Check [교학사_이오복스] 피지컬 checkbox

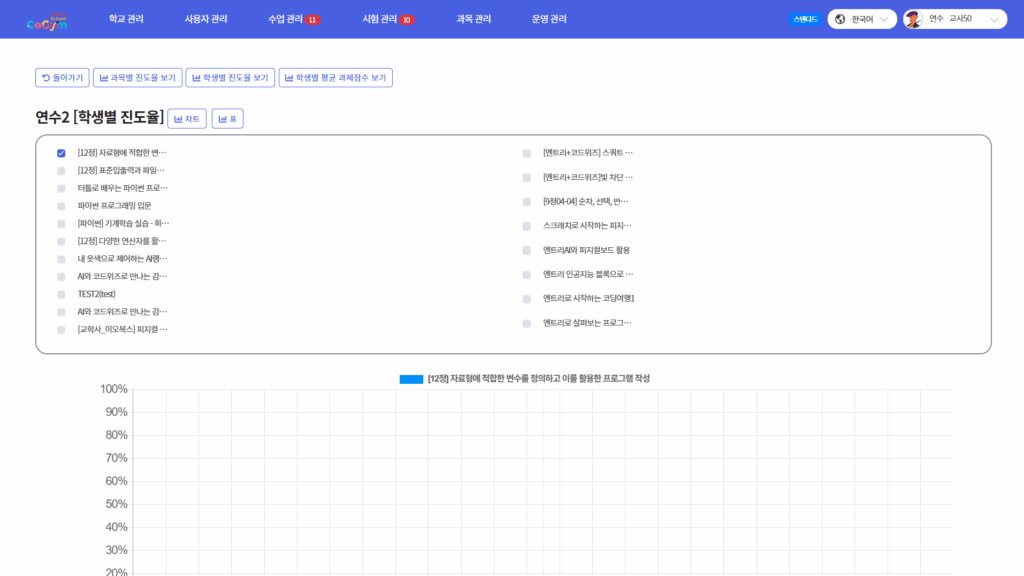click(x=61, y=330)
